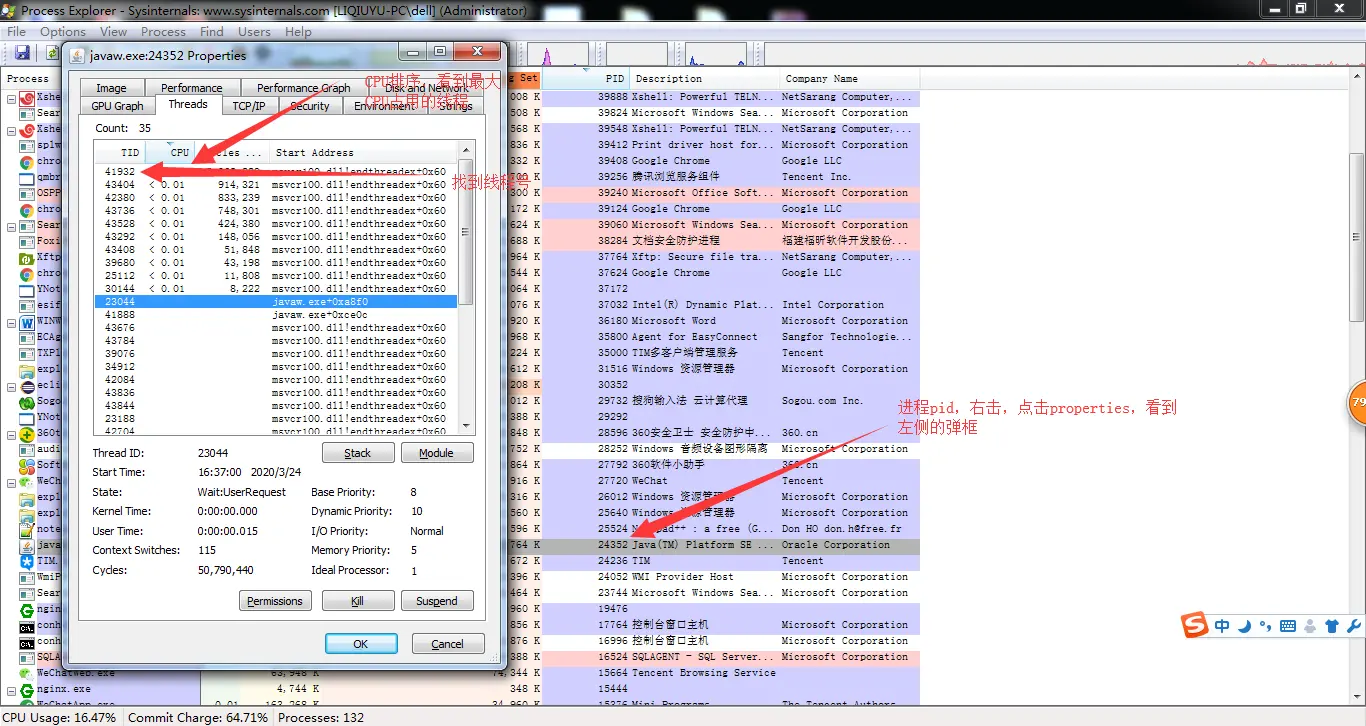Image resolution: width=1366 pixels, height=726 pixels.
Task: Click the WeChat icon in the PID 27720 row
Action: click(27, 481)
